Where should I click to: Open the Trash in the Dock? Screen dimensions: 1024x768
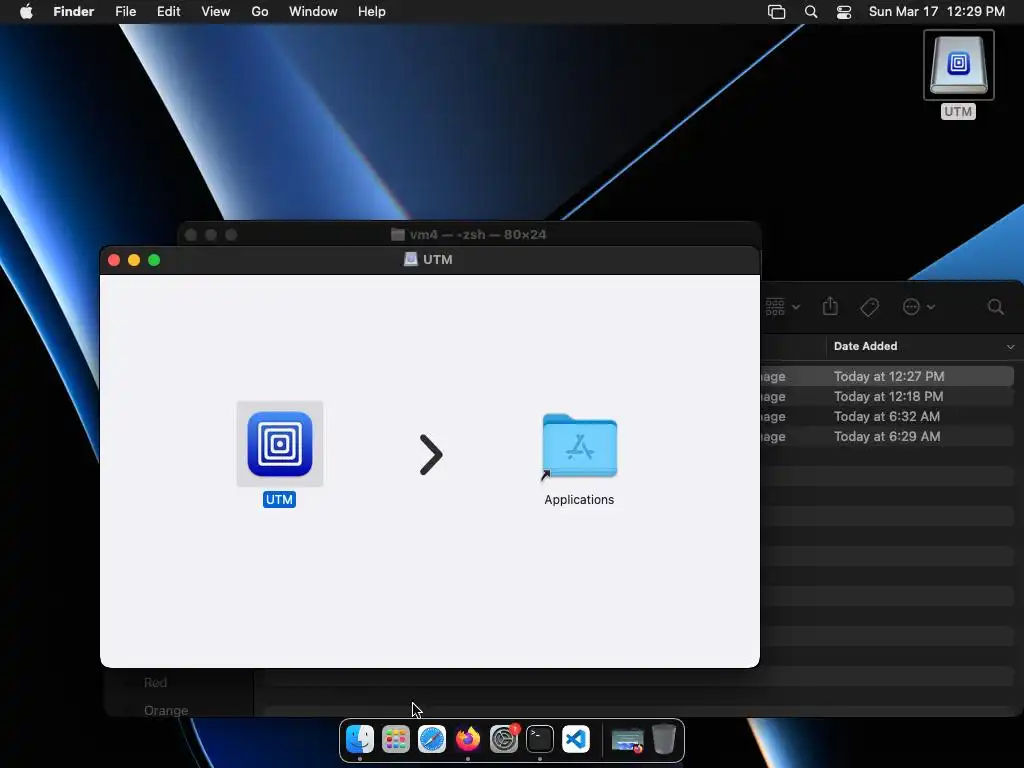click(x=664, y=739)
